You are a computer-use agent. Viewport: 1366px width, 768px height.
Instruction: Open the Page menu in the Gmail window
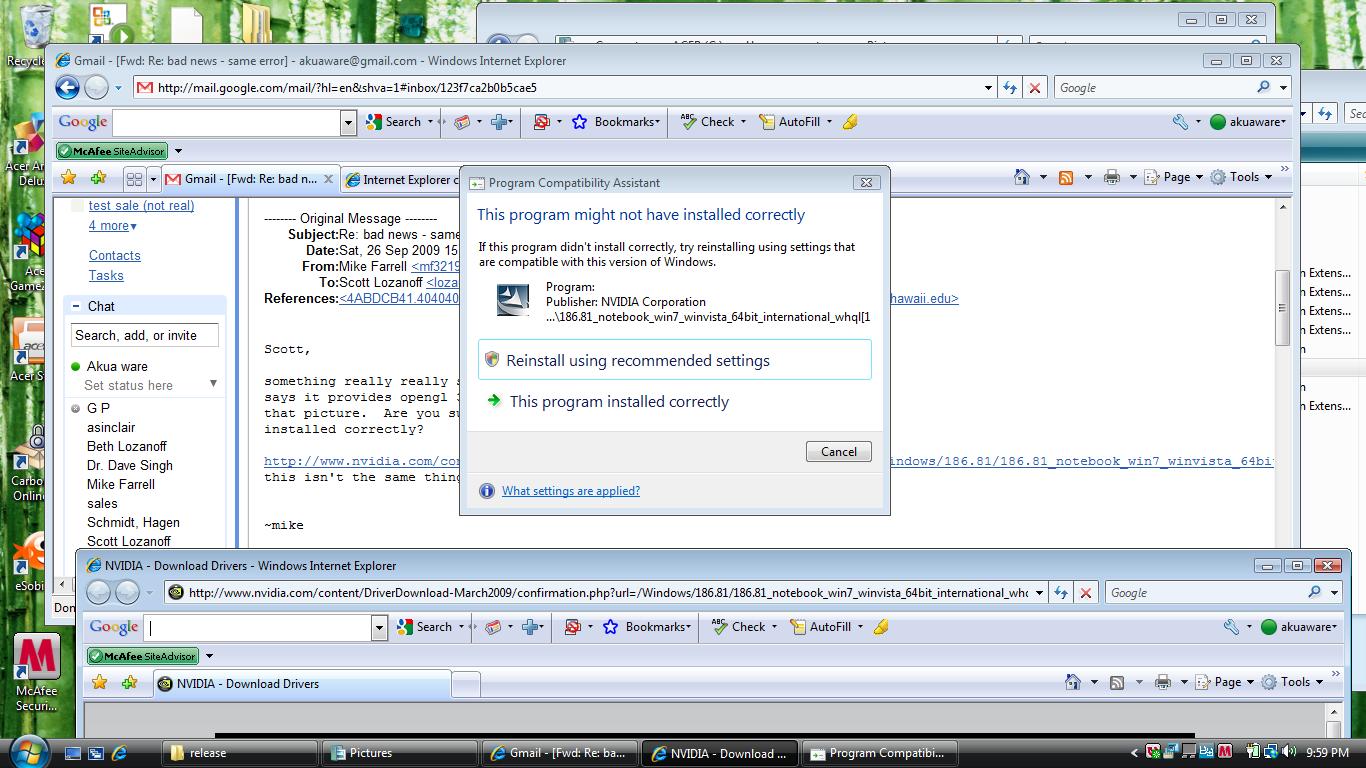1174,177
